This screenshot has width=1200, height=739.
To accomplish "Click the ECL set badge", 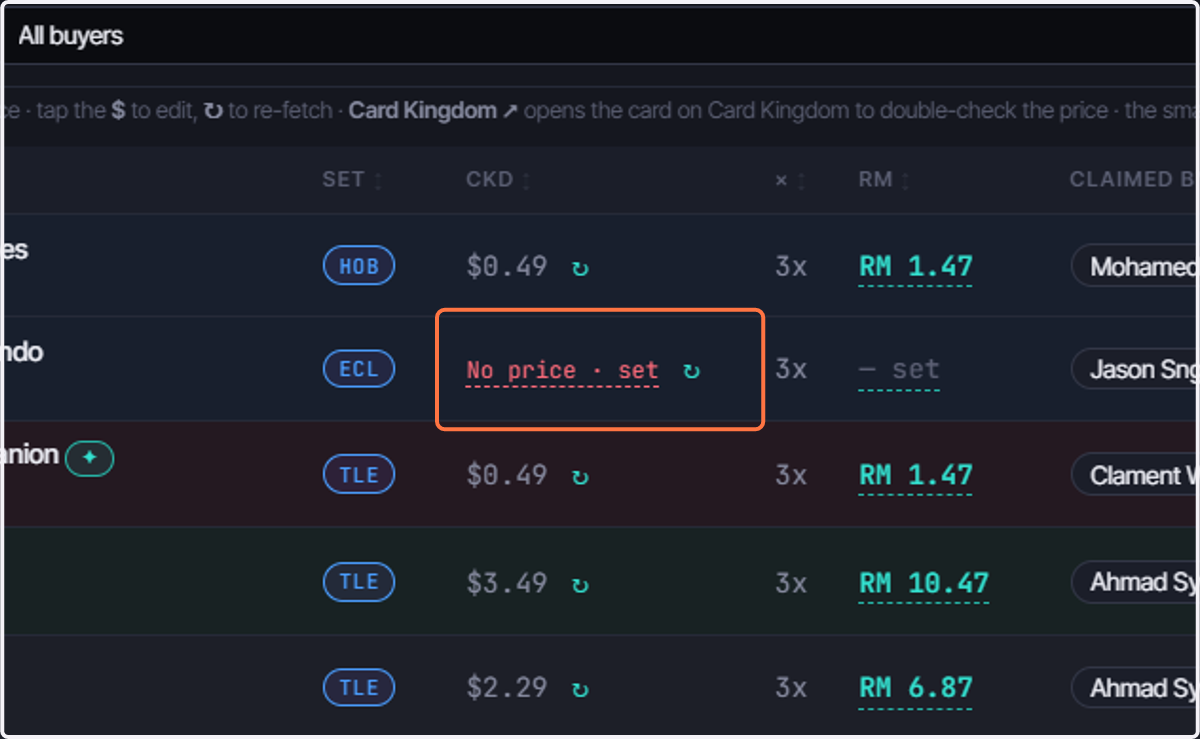I will coord(359,370).
